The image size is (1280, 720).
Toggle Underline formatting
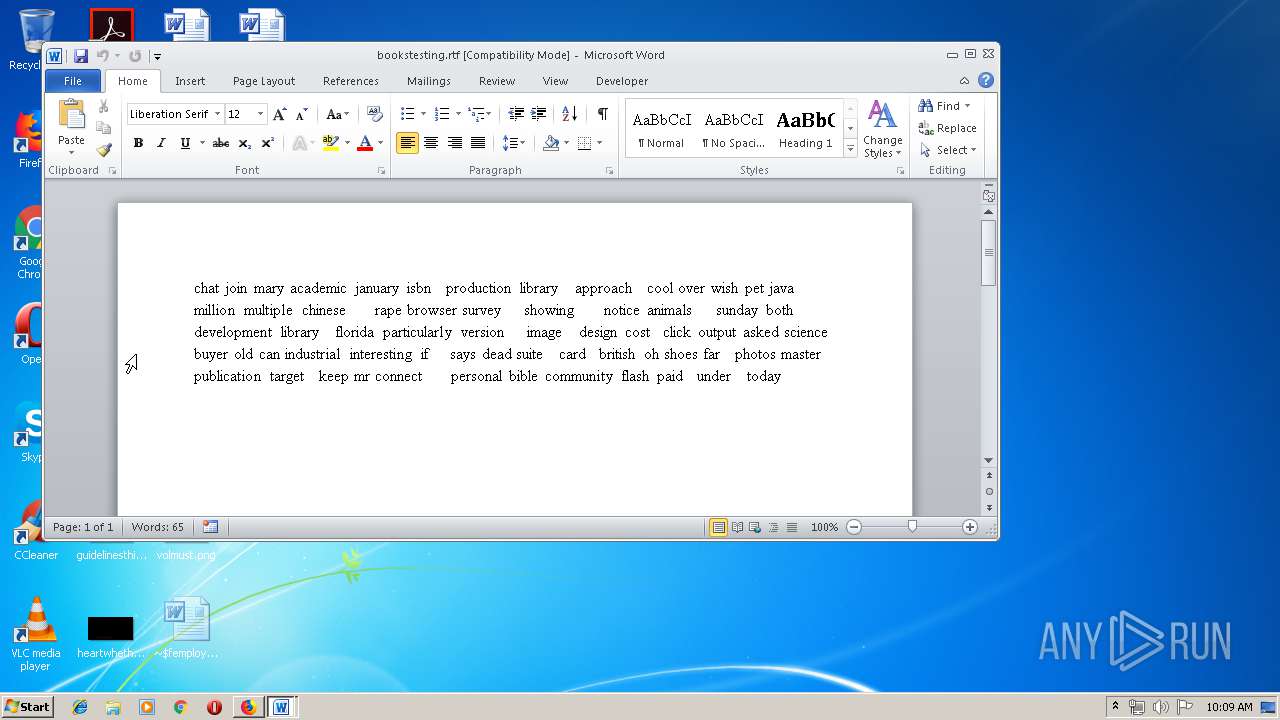185,143
